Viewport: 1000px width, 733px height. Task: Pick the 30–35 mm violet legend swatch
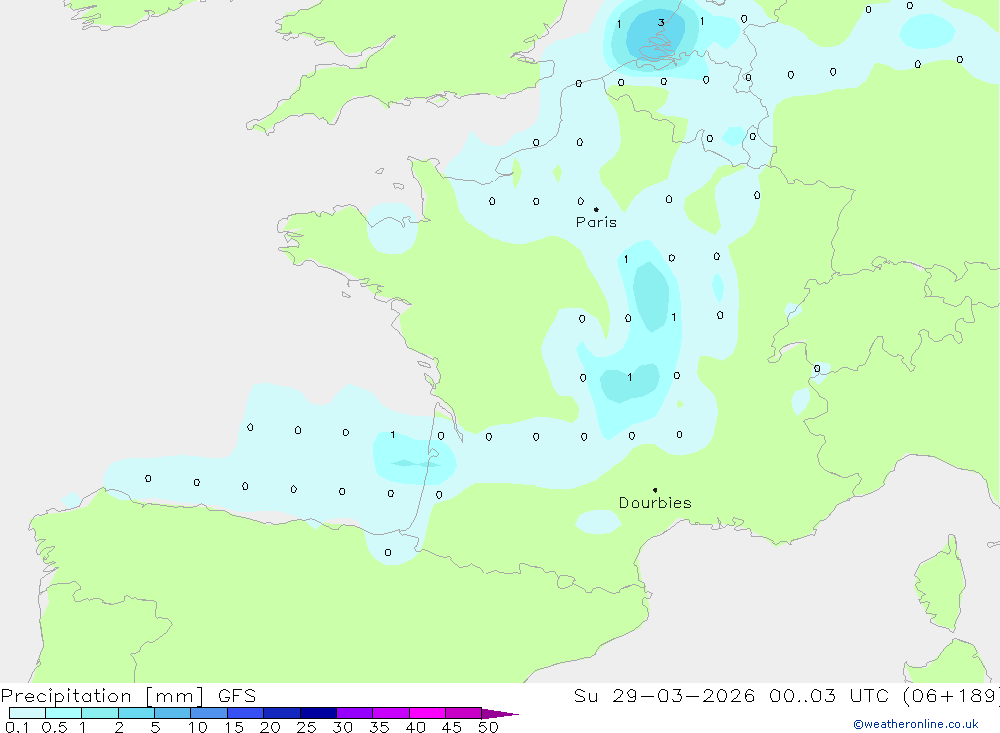pos(354,713)
